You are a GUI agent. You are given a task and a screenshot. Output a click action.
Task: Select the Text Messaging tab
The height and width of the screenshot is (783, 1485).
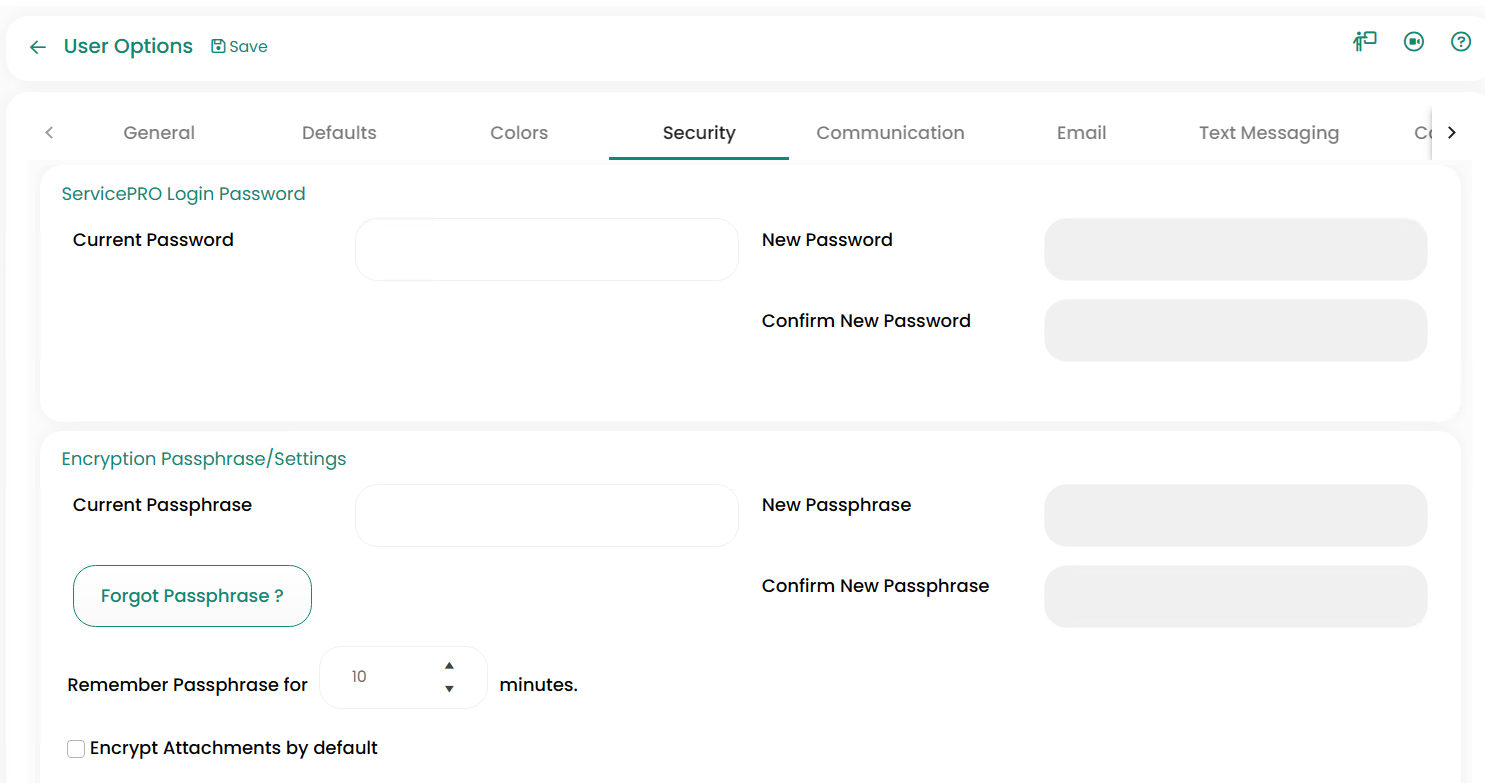1268,133
